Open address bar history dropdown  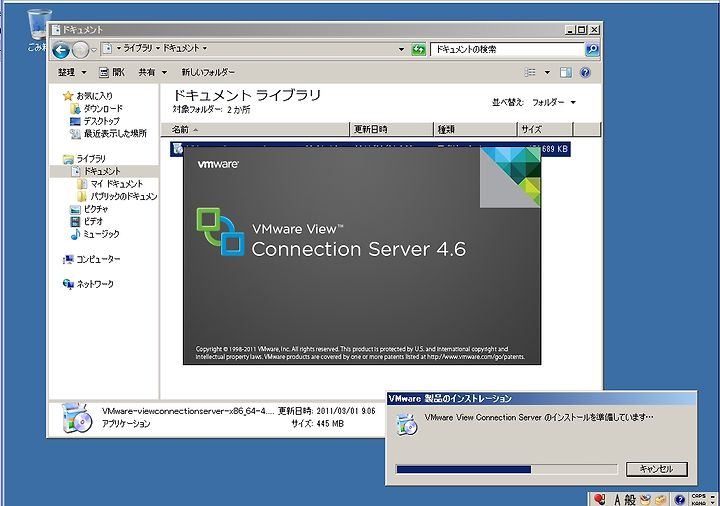click(401, 49)
